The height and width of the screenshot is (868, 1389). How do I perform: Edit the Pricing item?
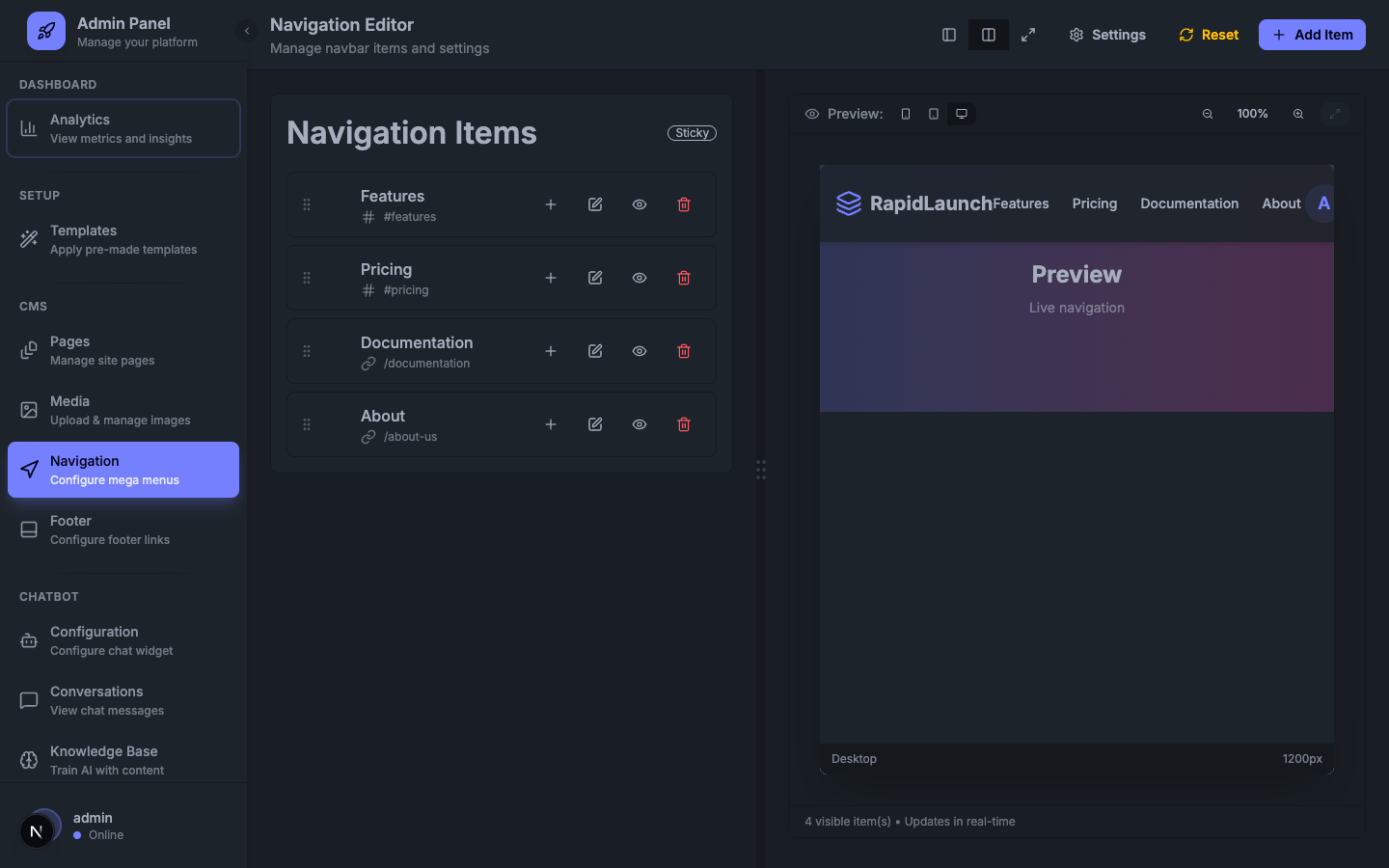tap(595, 278)
